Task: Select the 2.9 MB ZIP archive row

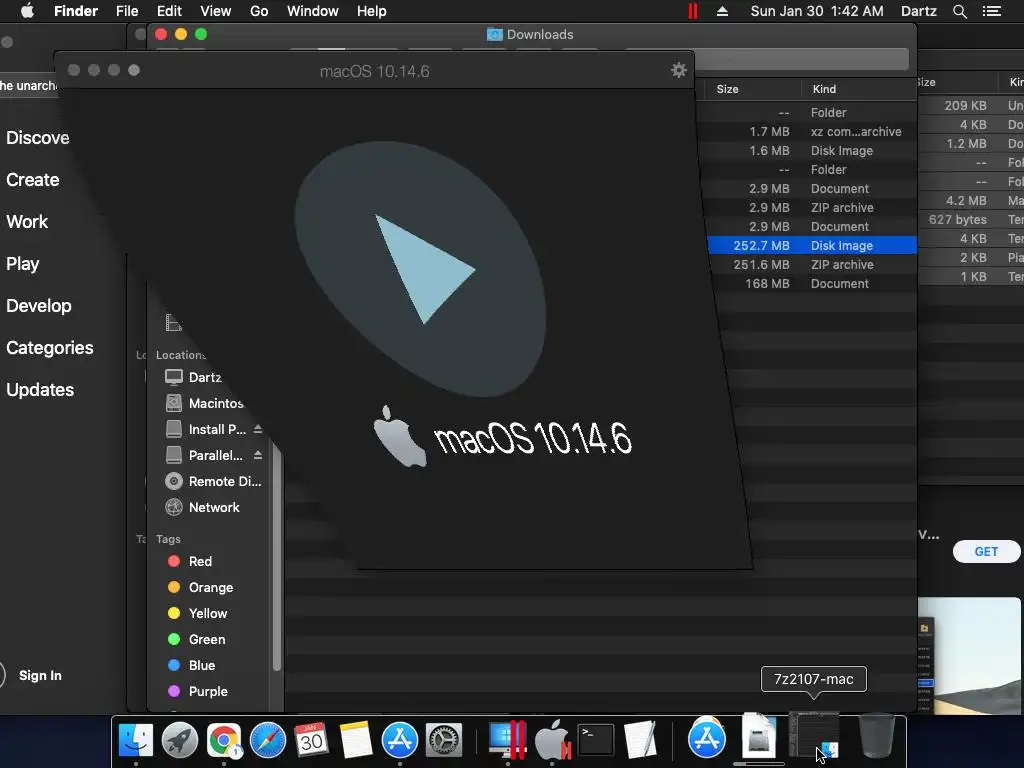Action: coord(810,207)
